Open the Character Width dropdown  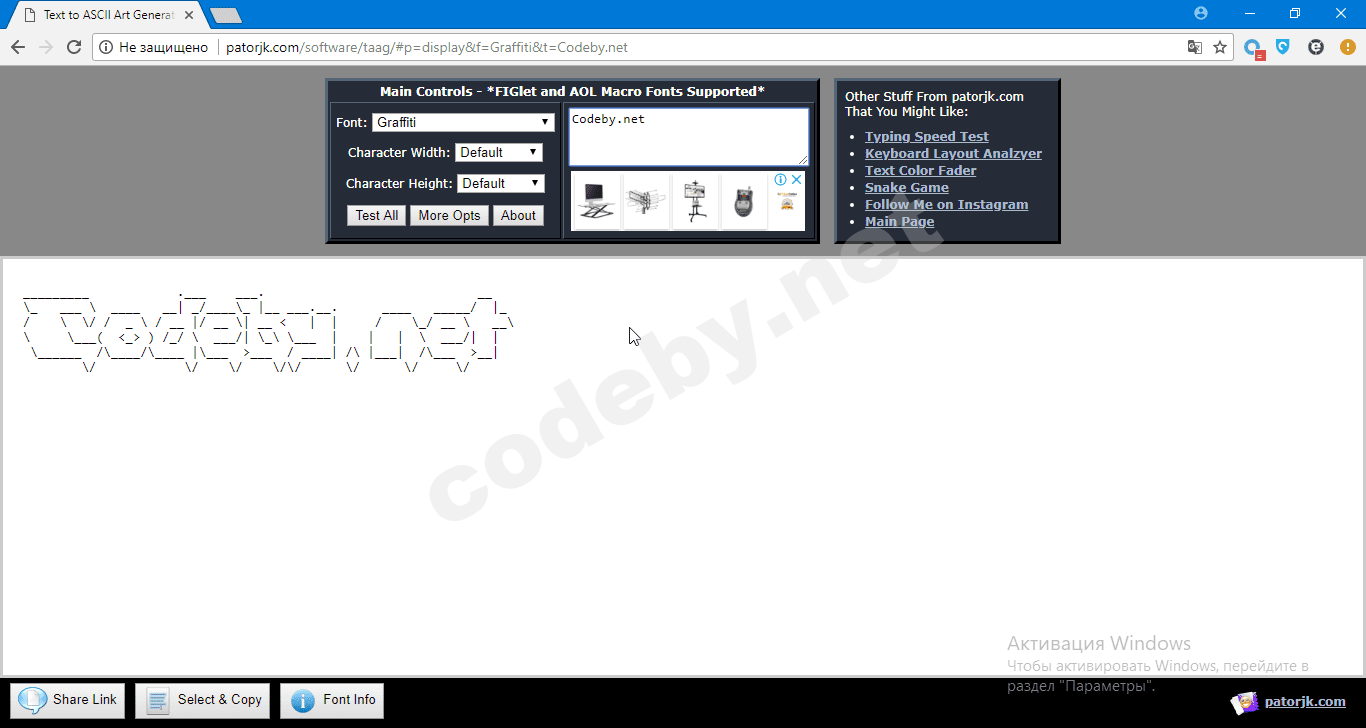[x=499, y=152]
